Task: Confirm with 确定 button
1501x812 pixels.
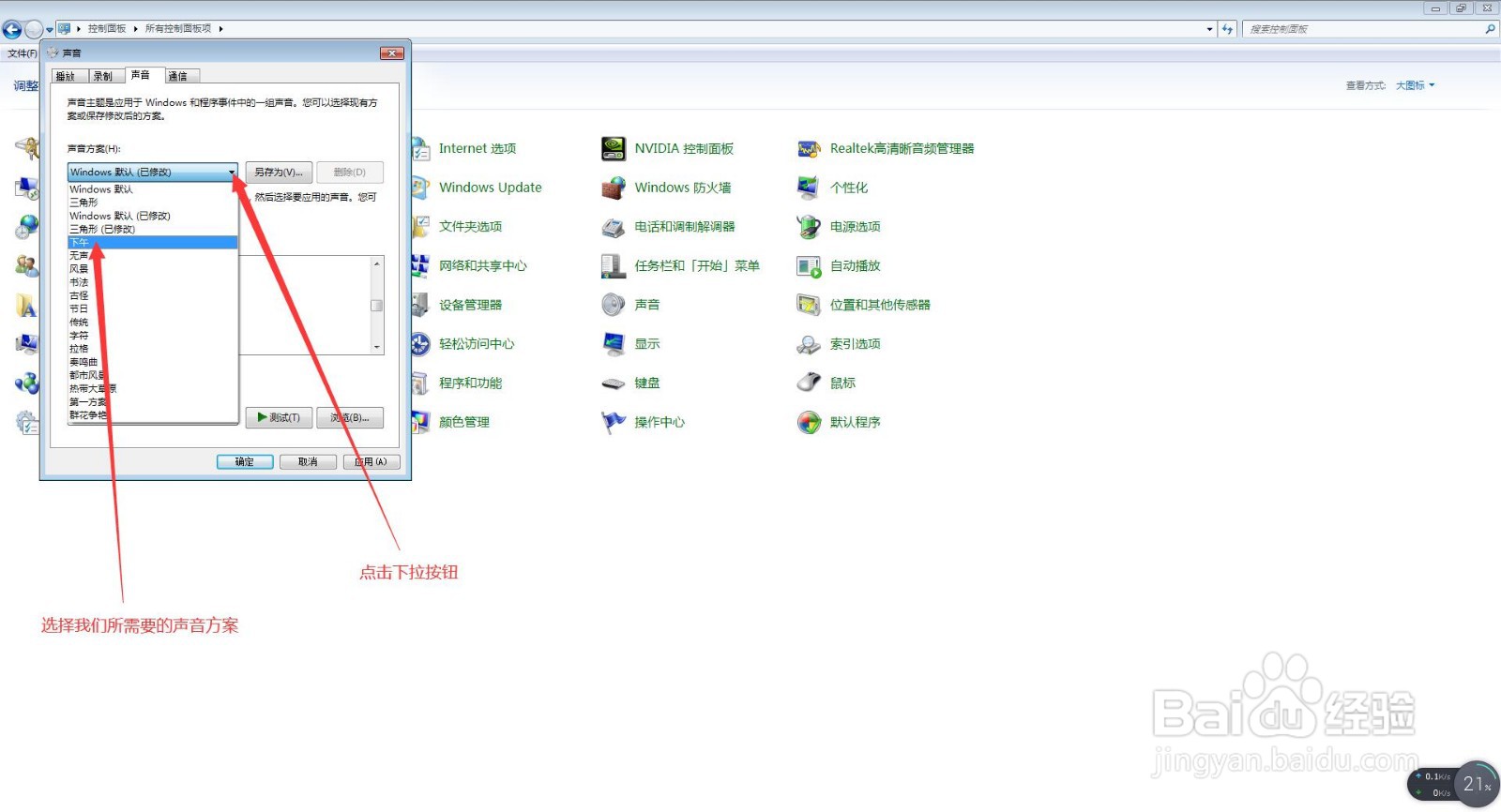Action: (245, 462)
